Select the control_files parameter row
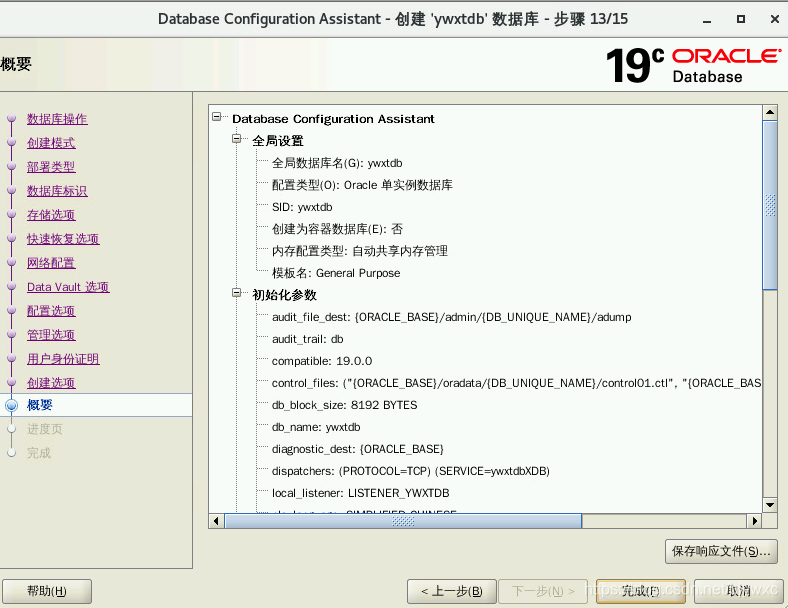788x608 pixels. coord(516,383)
